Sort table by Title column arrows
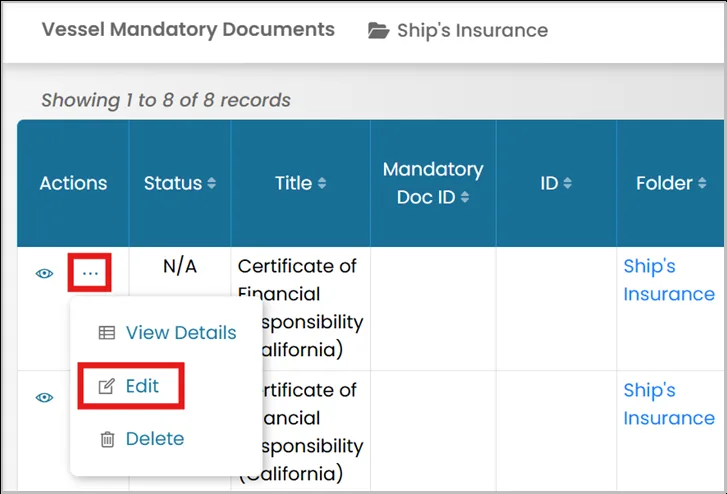Screen dimensions: 727x494 (x=322, y=183)
